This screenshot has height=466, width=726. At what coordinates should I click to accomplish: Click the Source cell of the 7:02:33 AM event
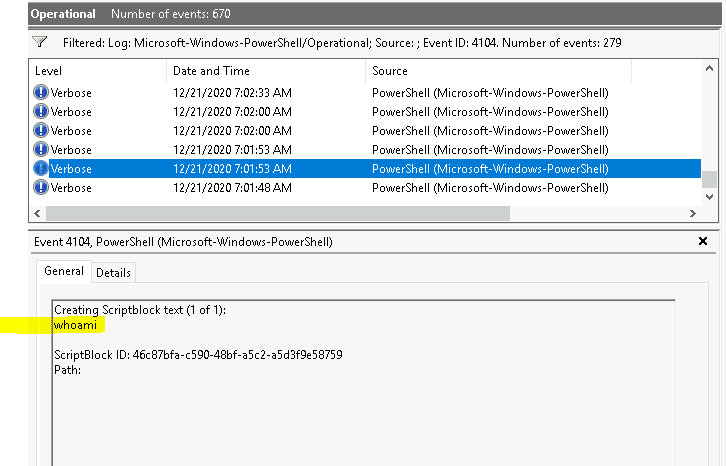pos(490,93)
